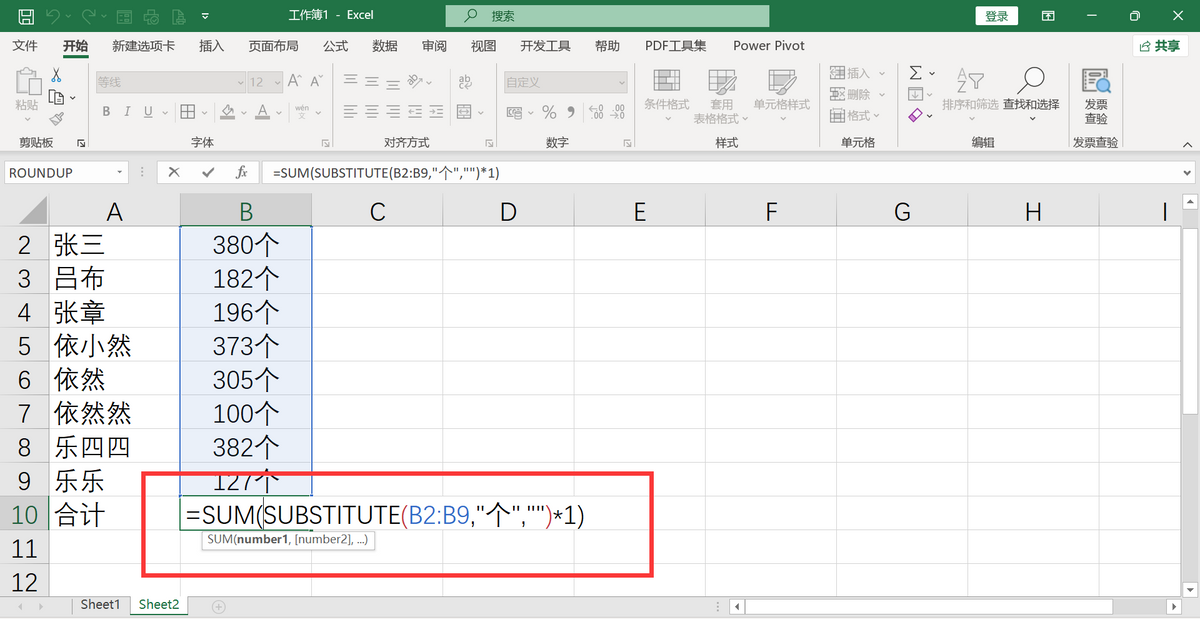Click the 发票查验 invoice check icon

pos(1096,95)
